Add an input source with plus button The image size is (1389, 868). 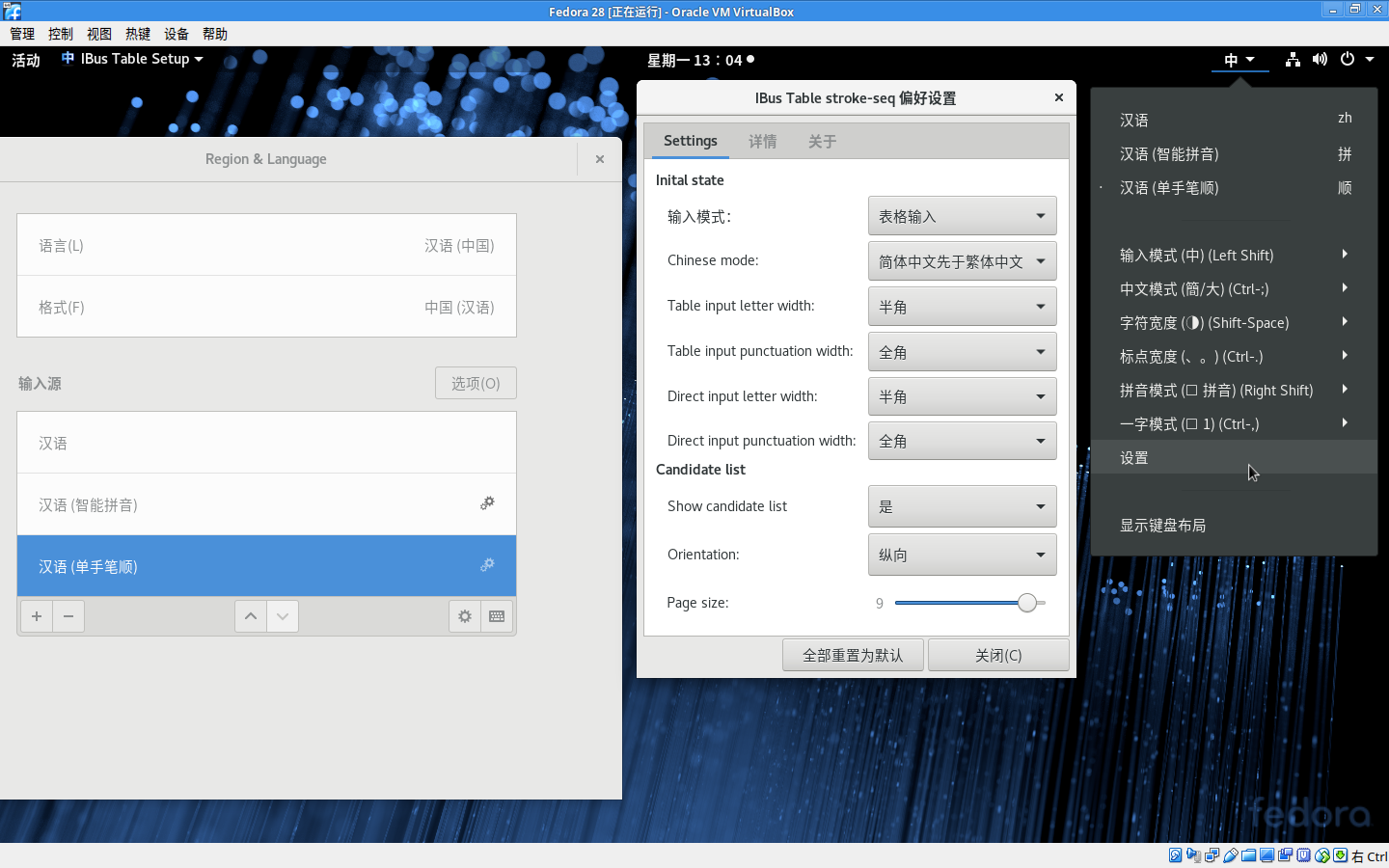pos(37,616)
